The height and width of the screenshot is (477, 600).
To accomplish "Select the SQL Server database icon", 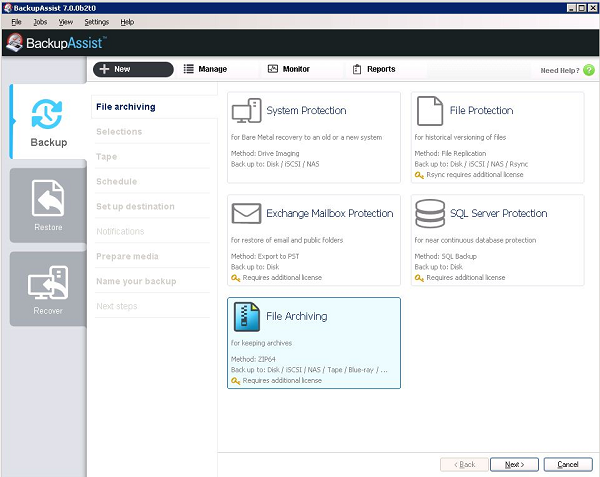I will [430, 213].
